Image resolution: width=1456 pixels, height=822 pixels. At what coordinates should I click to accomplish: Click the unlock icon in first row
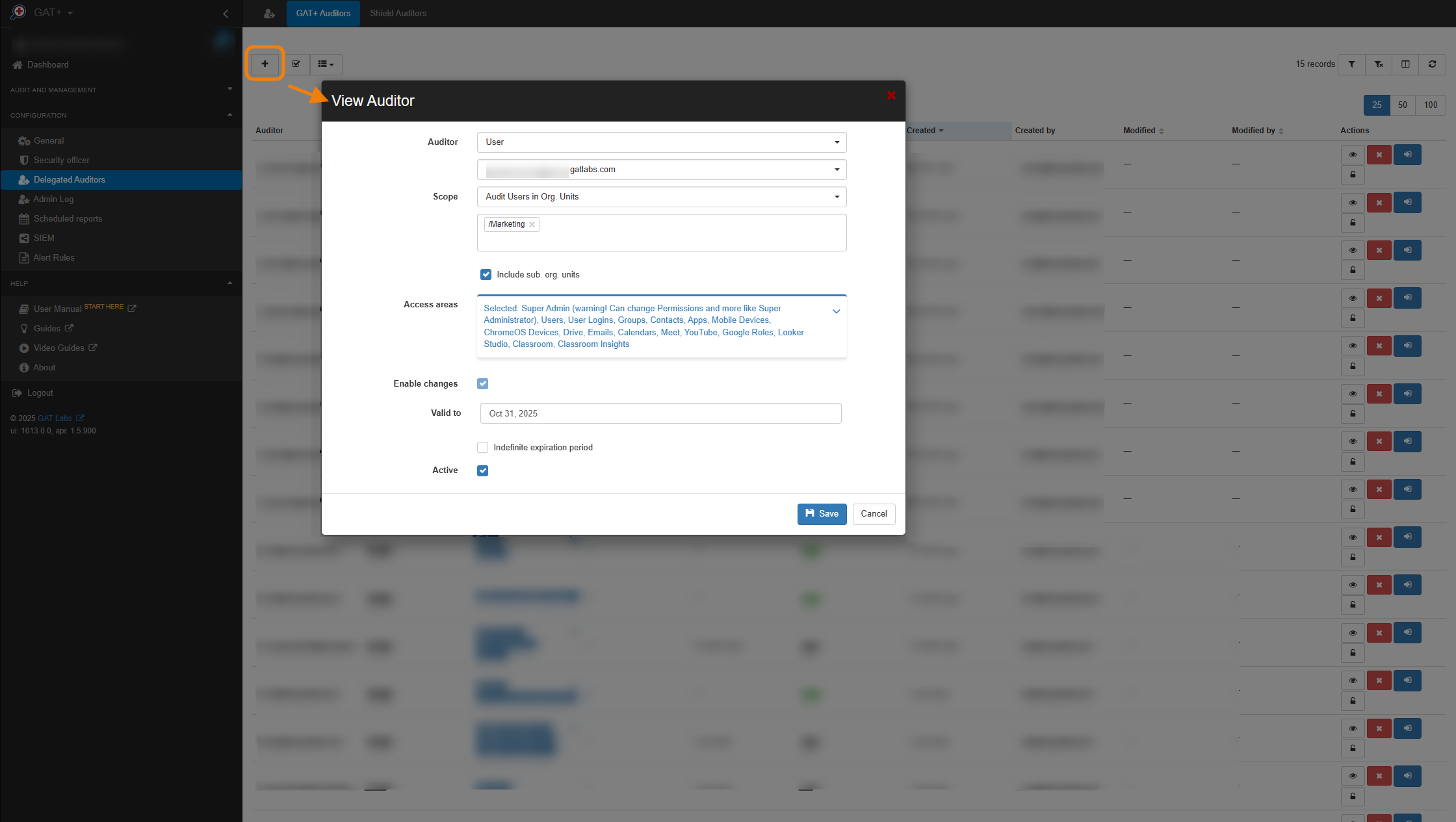1352,174
